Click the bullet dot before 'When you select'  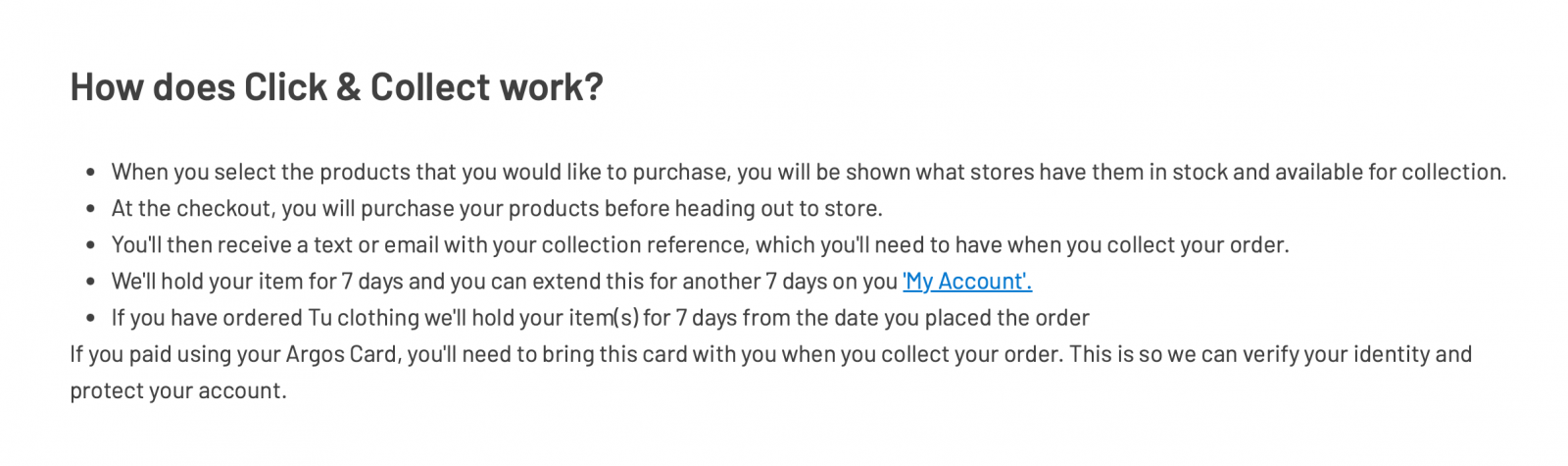pyautogui.click(x=90, y=173)
